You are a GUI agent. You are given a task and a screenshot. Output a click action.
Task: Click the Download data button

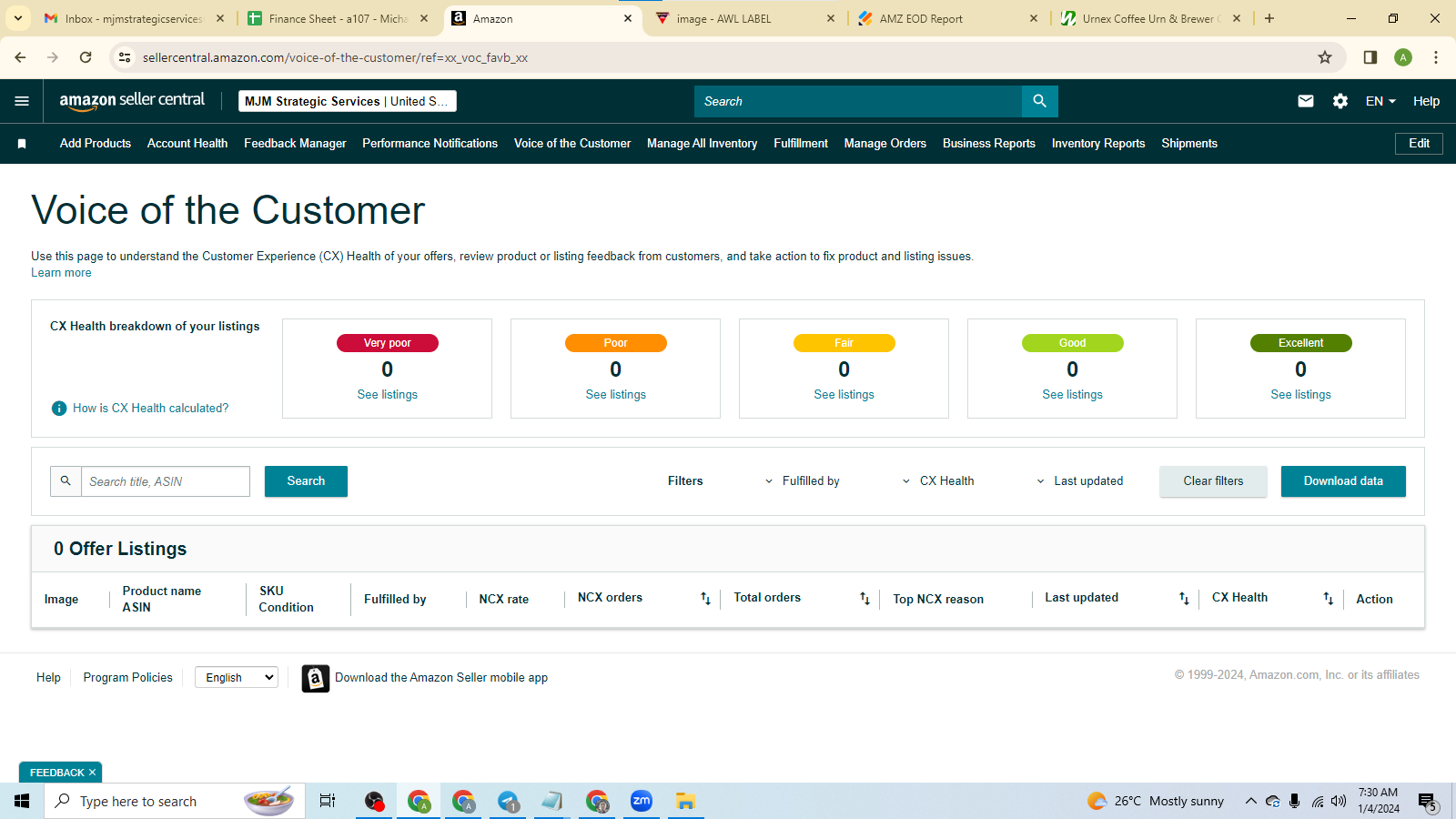pos(1343,481)
